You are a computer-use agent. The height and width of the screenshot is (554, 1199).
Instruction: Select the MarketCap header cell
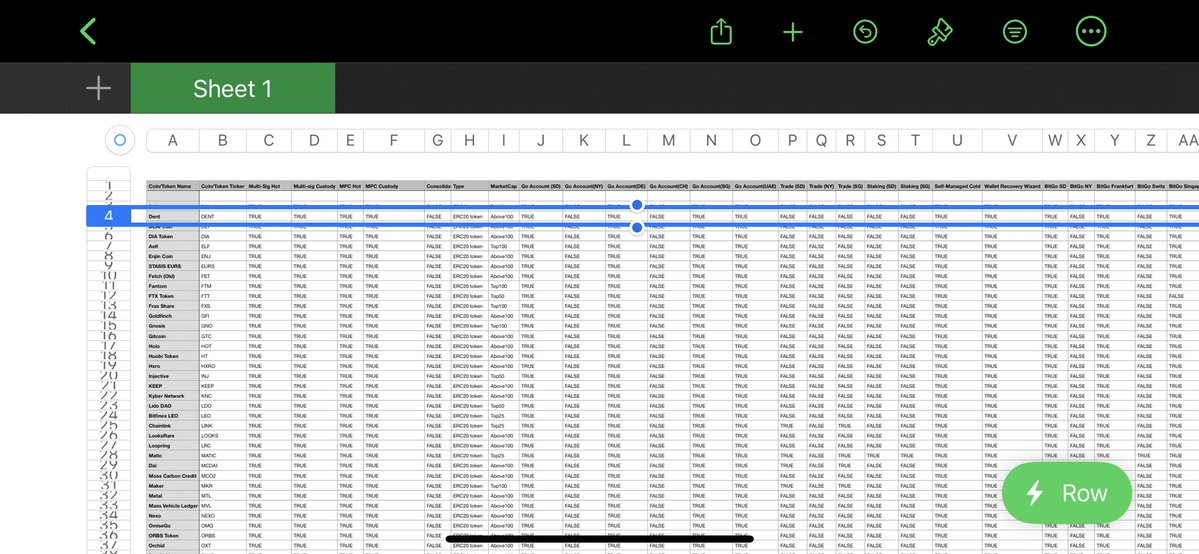[503, 186]
